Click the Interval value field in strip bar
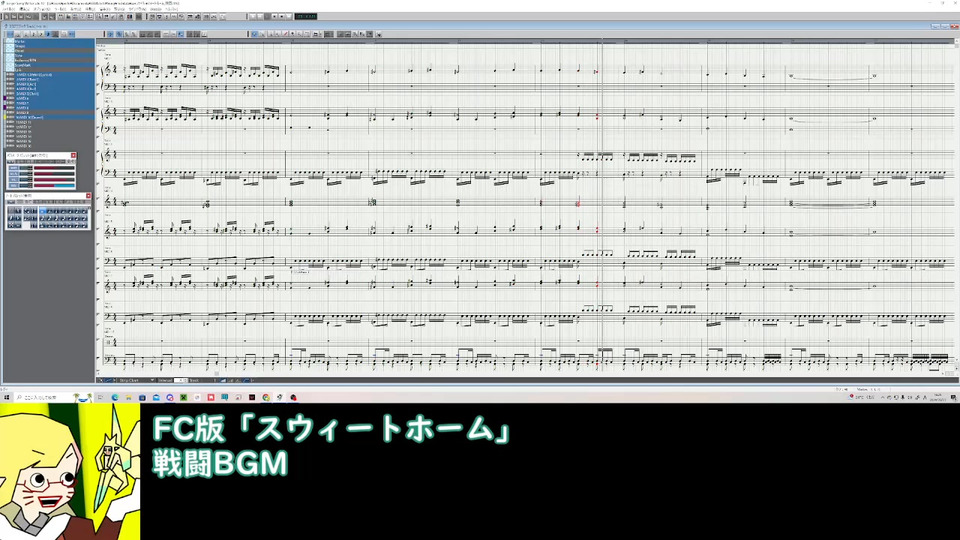This screenshot has width=960, height=540. (x=181, y=380)
